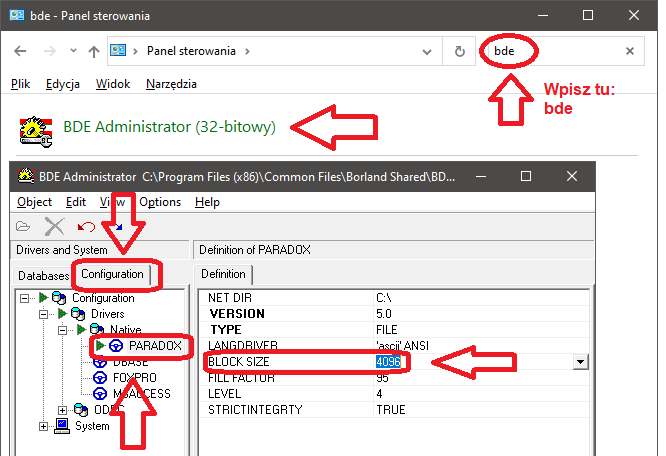666x456 pixels.
Task: Expand the System tree node
Action: coord(43,426)
